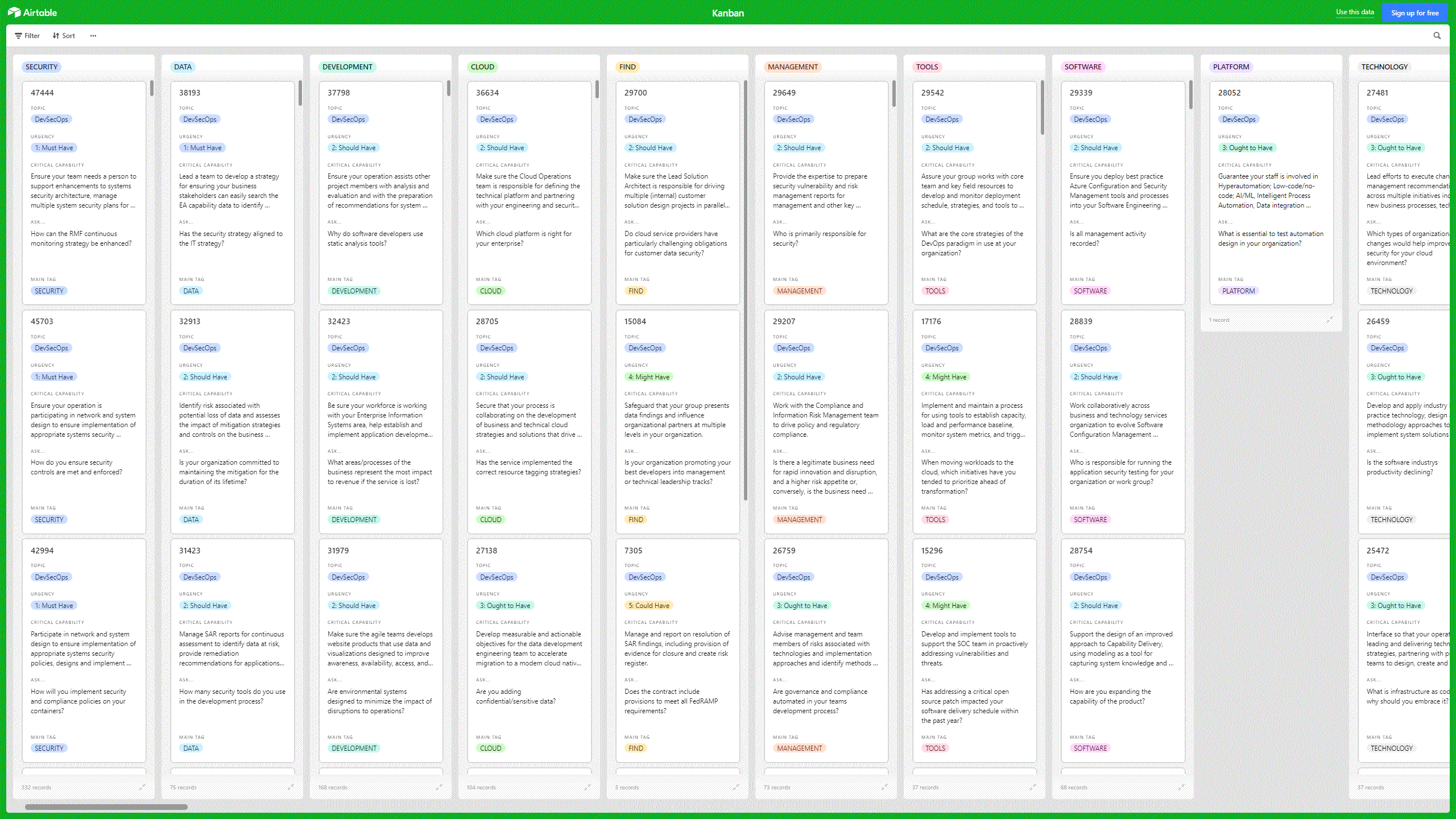Screen dimensions: 1456x819
Task: Click the TOOLS column vertical scrollbar
Action: (x=1043, y=107)
